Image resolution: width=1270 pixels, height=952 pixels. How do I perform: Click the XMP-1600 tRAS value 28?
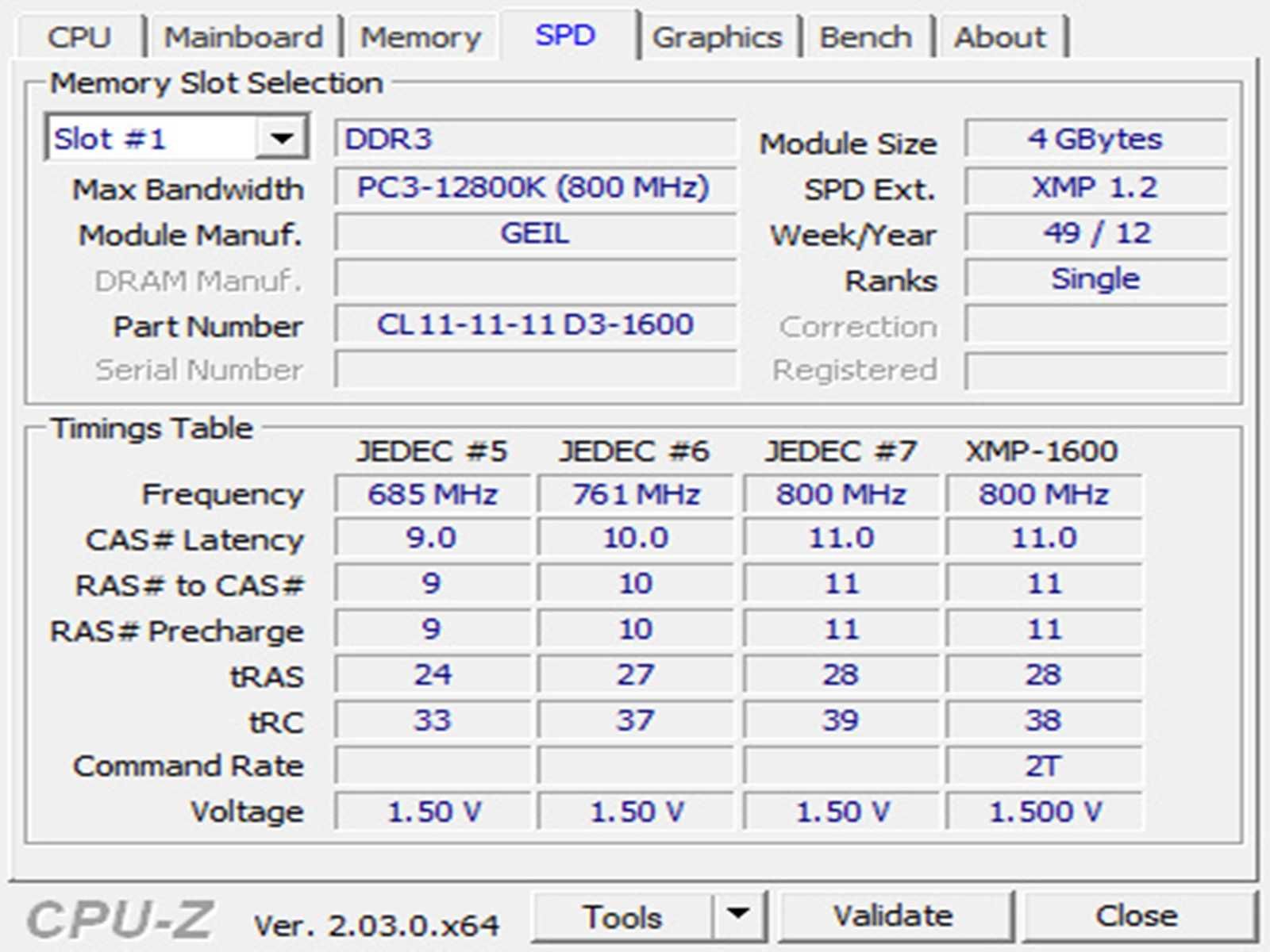pyautogui.click(x=1045, y=675)
